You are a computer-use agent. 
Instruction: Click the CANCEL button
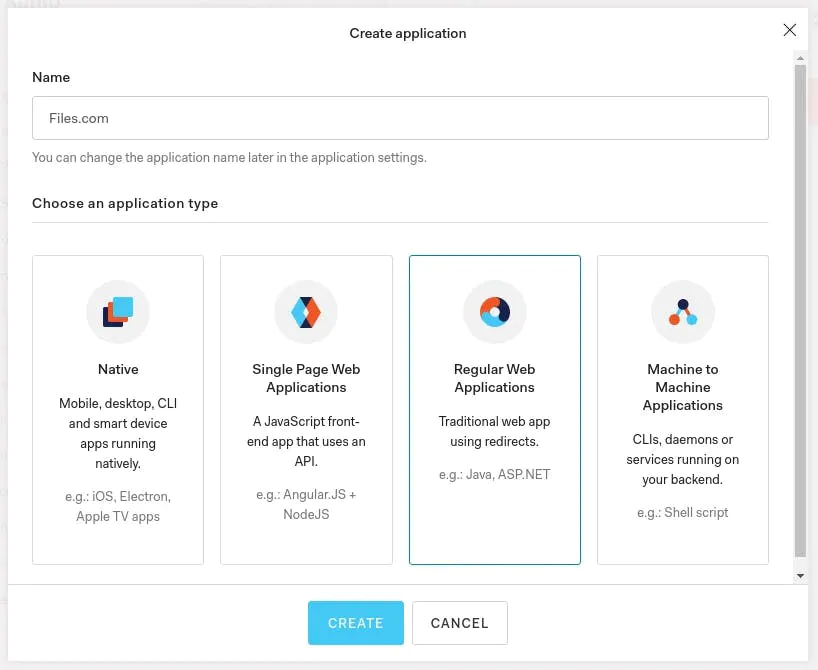(460, 623)
